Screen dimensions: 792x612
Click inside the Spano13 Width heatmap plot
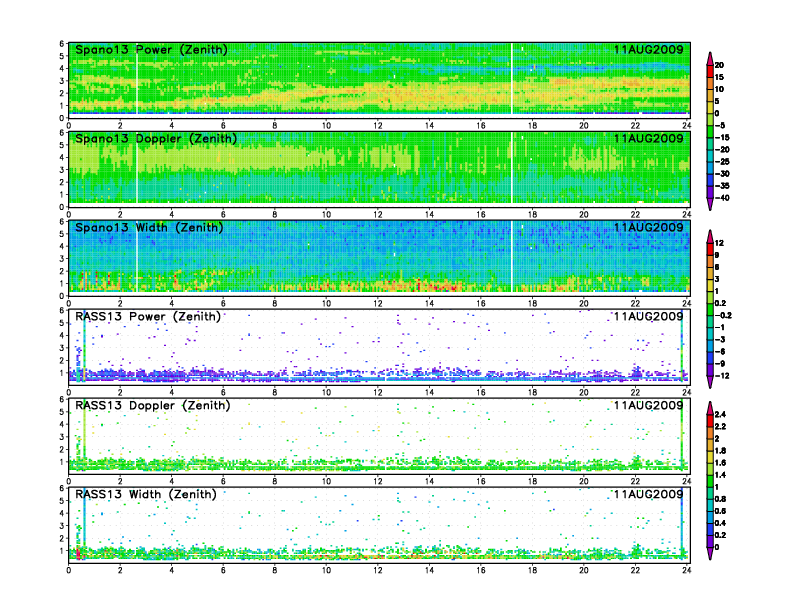[379, 258]
